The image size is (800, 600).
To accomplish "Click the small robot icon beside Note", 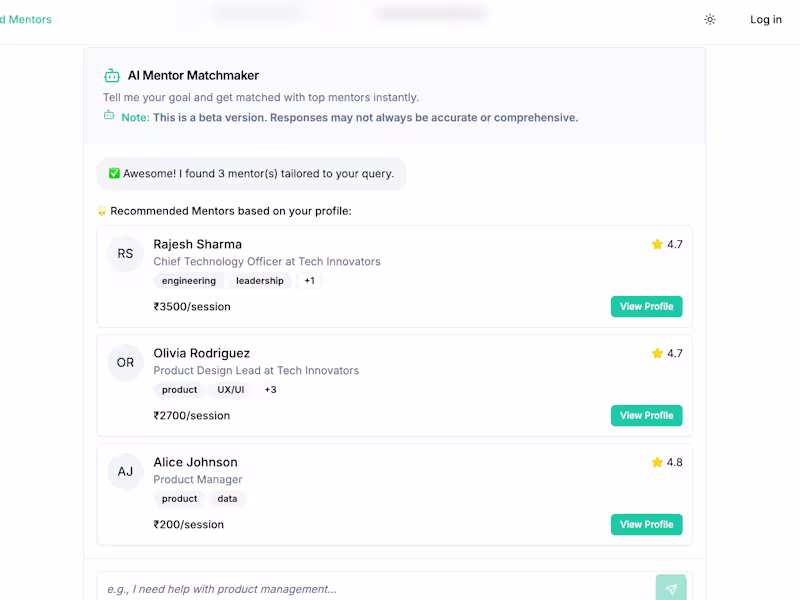I will tap(109, 116).
